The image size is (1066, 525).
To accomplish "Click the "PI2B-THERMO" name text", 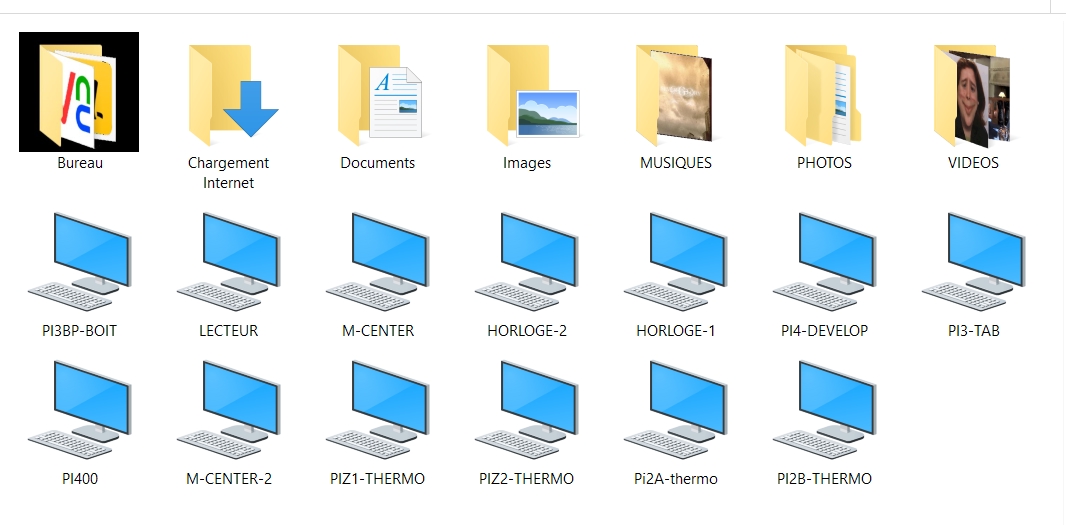I will 824,479.
